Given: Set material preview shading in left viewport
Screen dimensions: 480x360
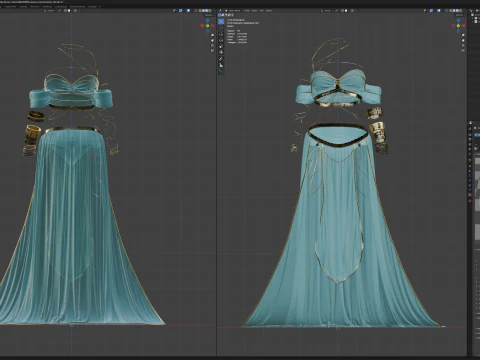Looking at the screenshot, I should [x=207, y=10].
